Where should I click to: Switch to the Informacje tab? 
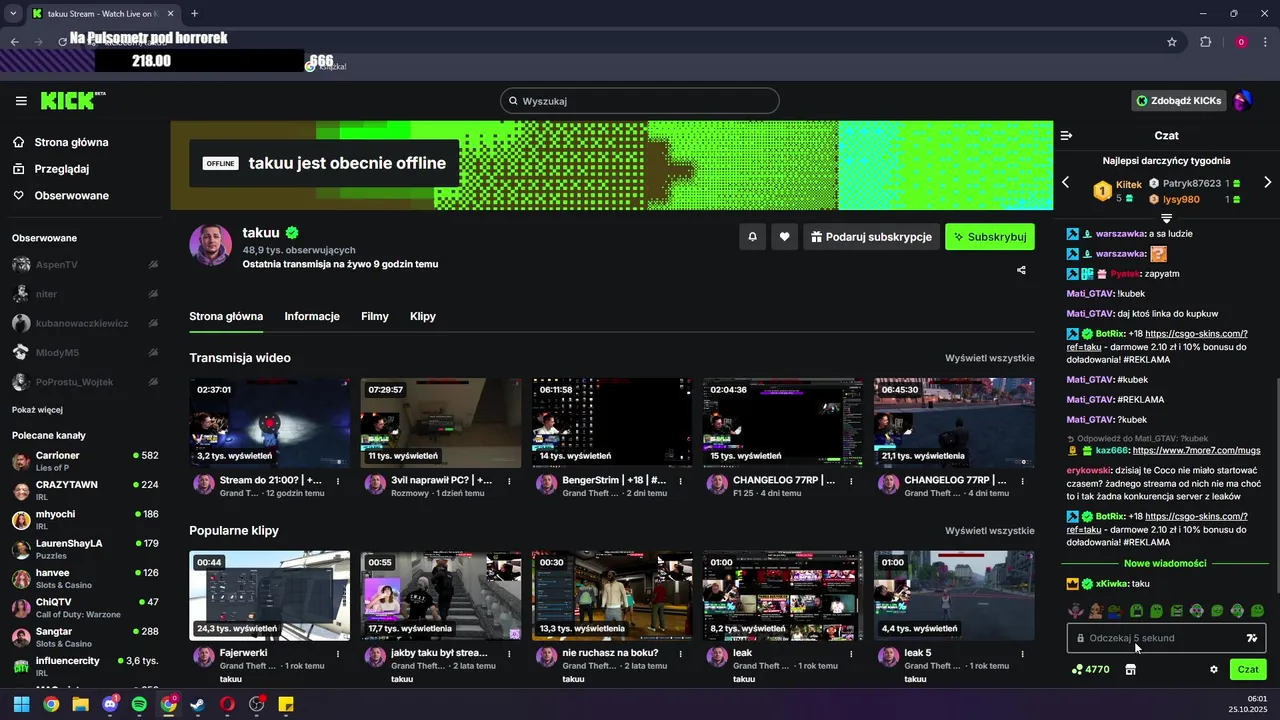point(312,316)
